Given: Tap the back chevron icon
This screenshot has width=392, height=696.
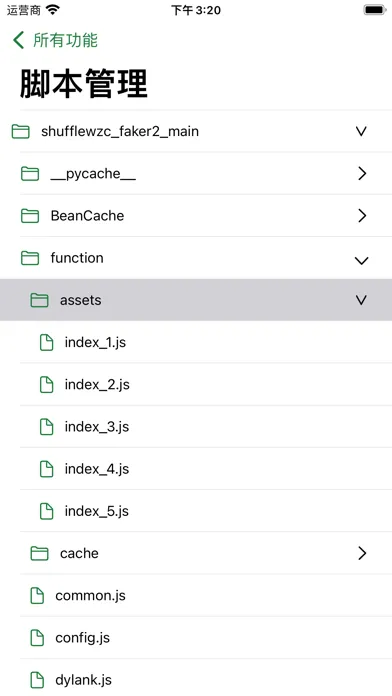Looking at the screenshot, I should (18, 40).
